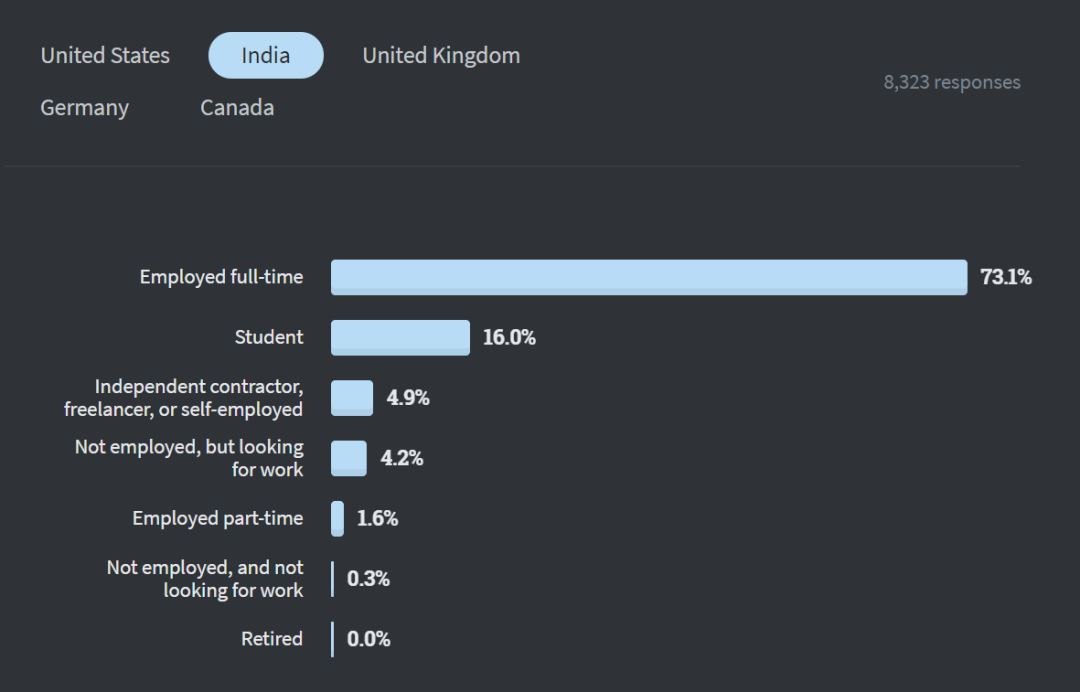Click the 16.0% value label
Viewport: 1080px width, 692px height.
pyautogui.click(x=509, y=338)
